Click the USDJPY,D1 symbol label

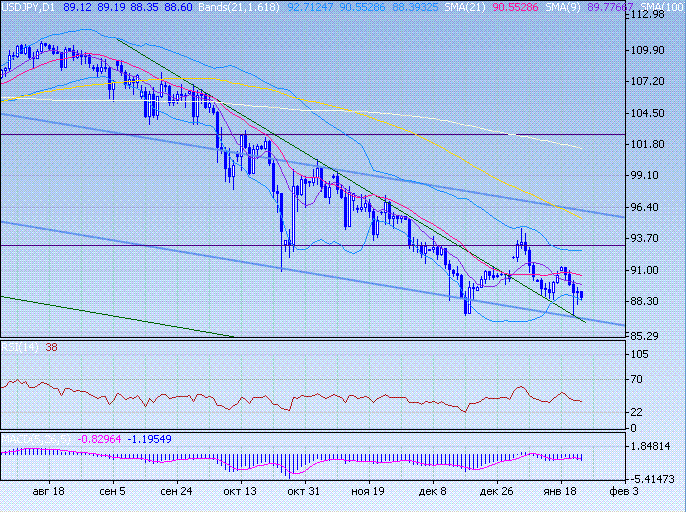click(x=27, y=6)
